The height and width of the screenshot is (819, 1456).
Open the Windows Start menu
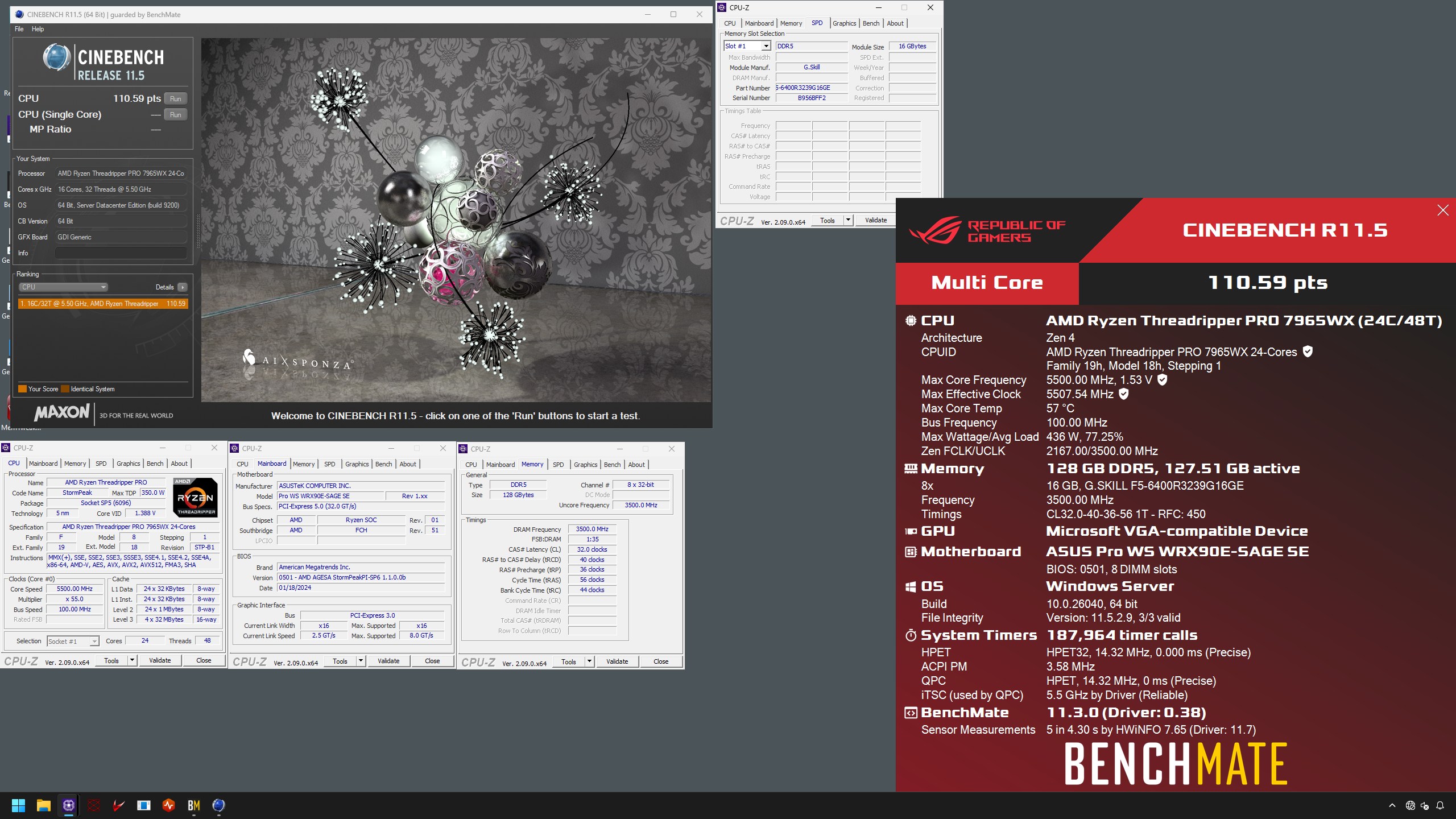[x=18, y=805]
